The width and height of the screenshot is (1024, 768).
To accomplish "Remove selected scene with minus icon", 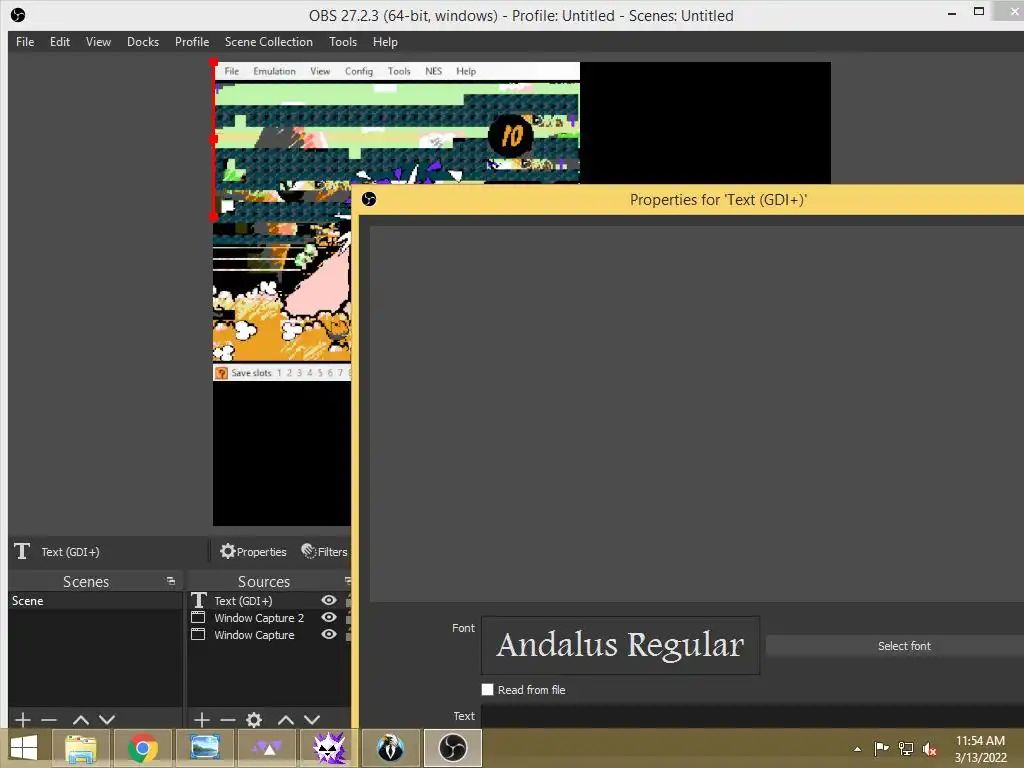I will point(49,720).
